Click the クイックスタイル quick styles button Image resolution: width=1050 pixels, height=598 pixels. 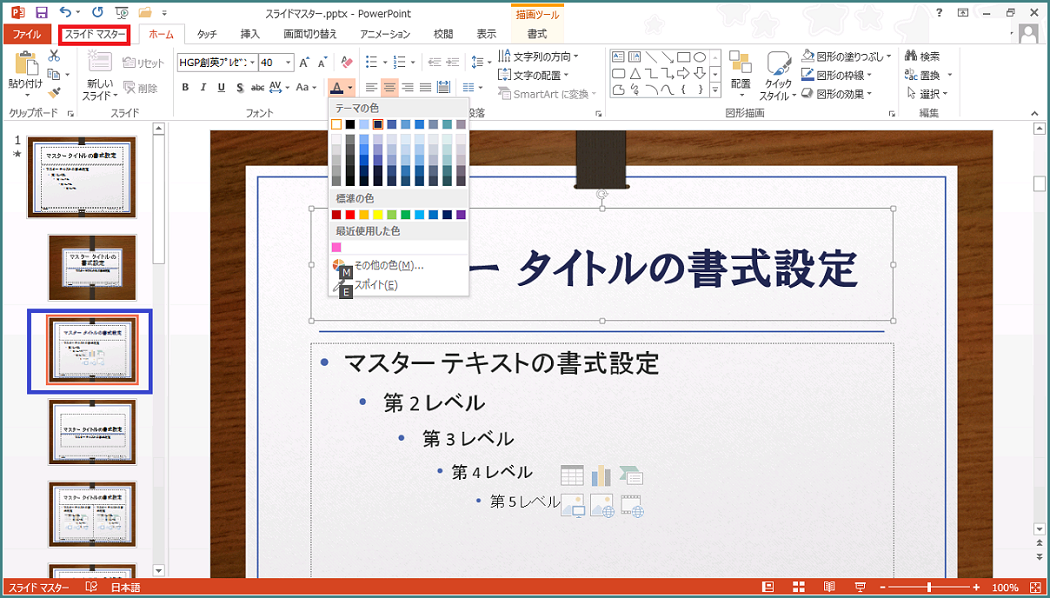(x=776, y=75)
